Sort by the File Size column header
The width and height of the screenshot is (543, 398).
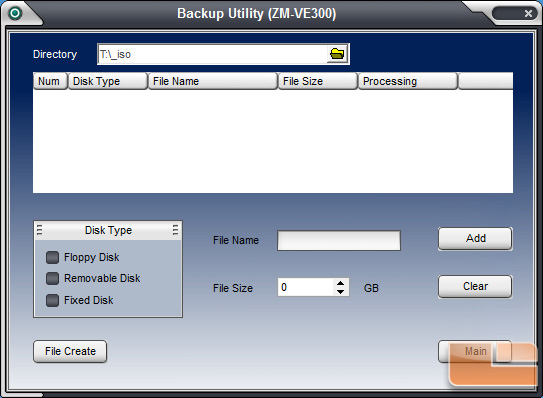coord(318,81)
